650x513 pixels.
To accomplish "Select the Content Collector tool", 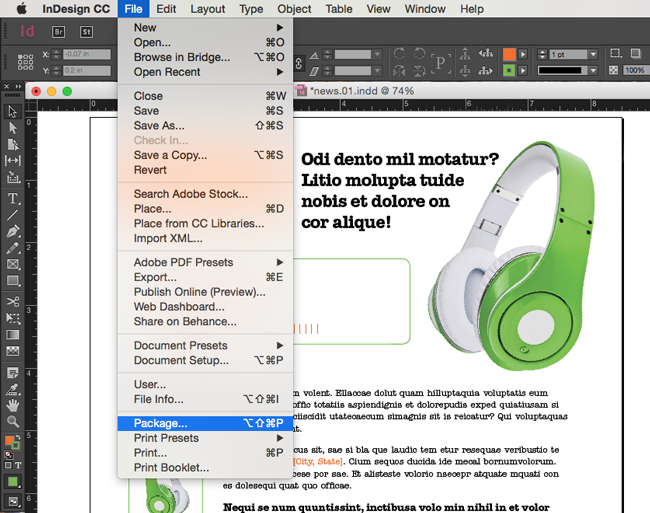I will 12,178.
